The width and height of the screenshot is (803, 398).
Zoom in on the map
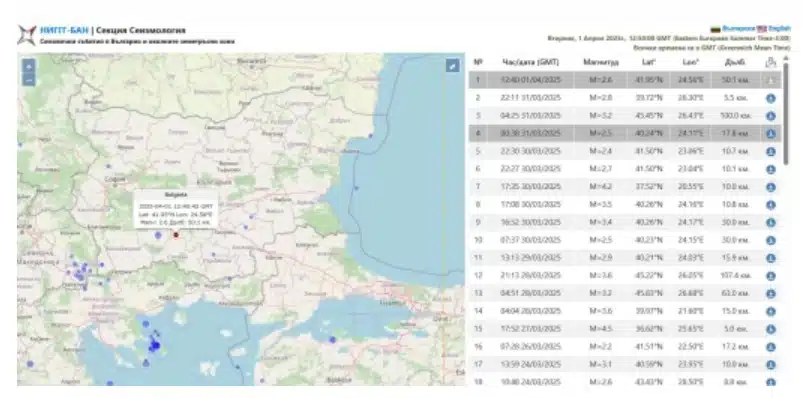coord(29,66)
